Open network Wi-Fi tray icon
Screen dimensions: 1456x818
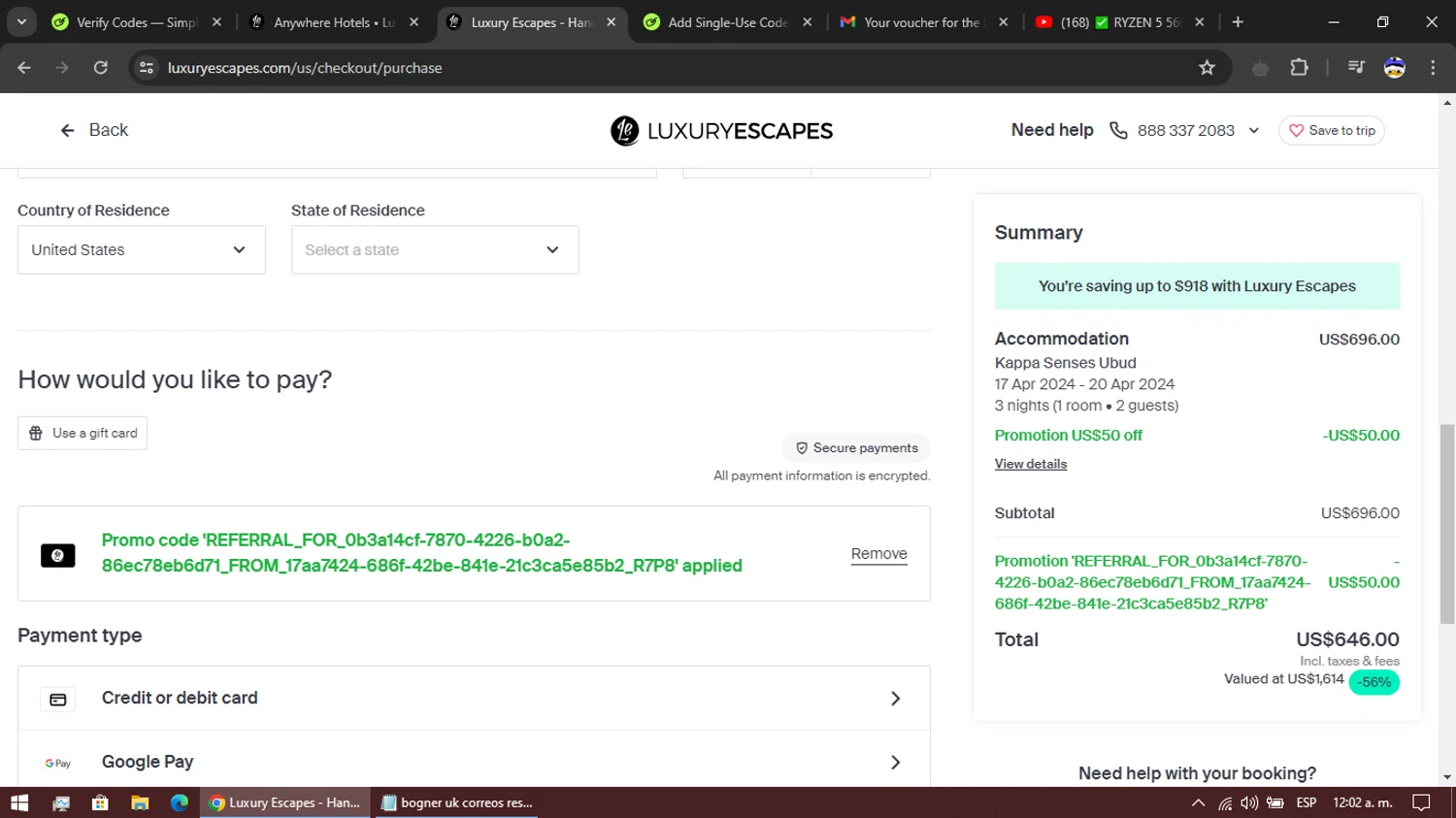click(1225, 802)
